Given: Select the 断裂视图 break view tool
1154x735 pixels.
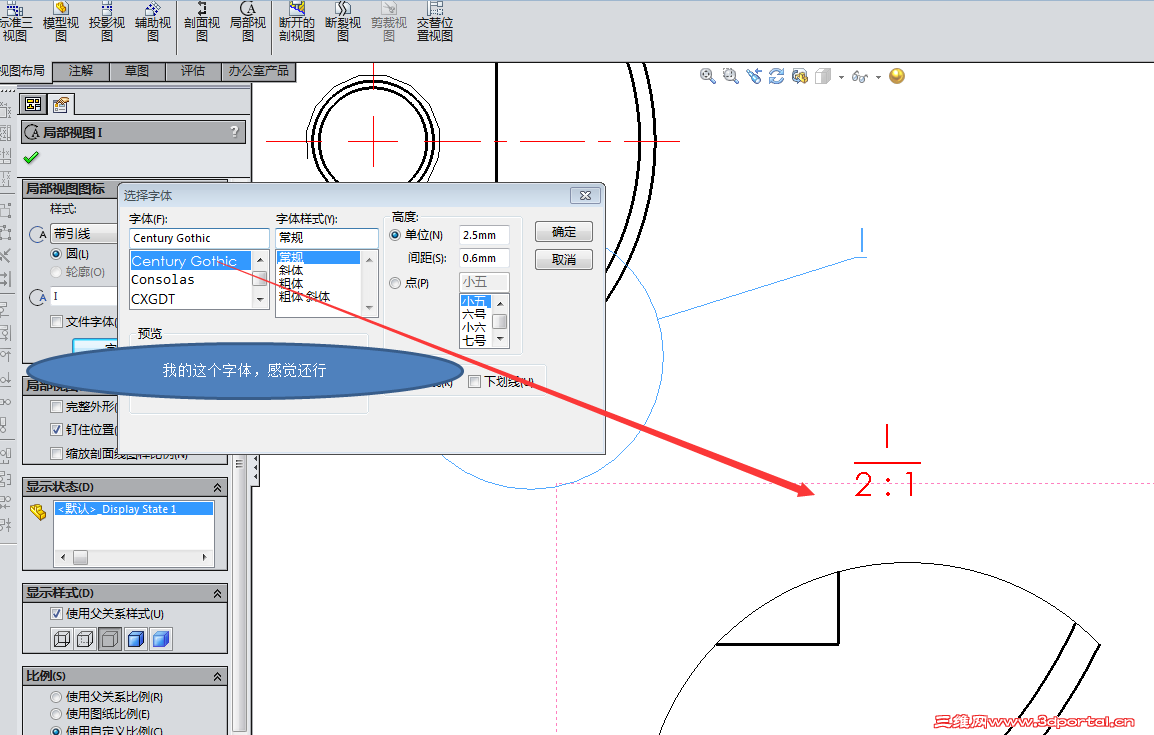Looking at the screenshot, I should coord(343,22).
